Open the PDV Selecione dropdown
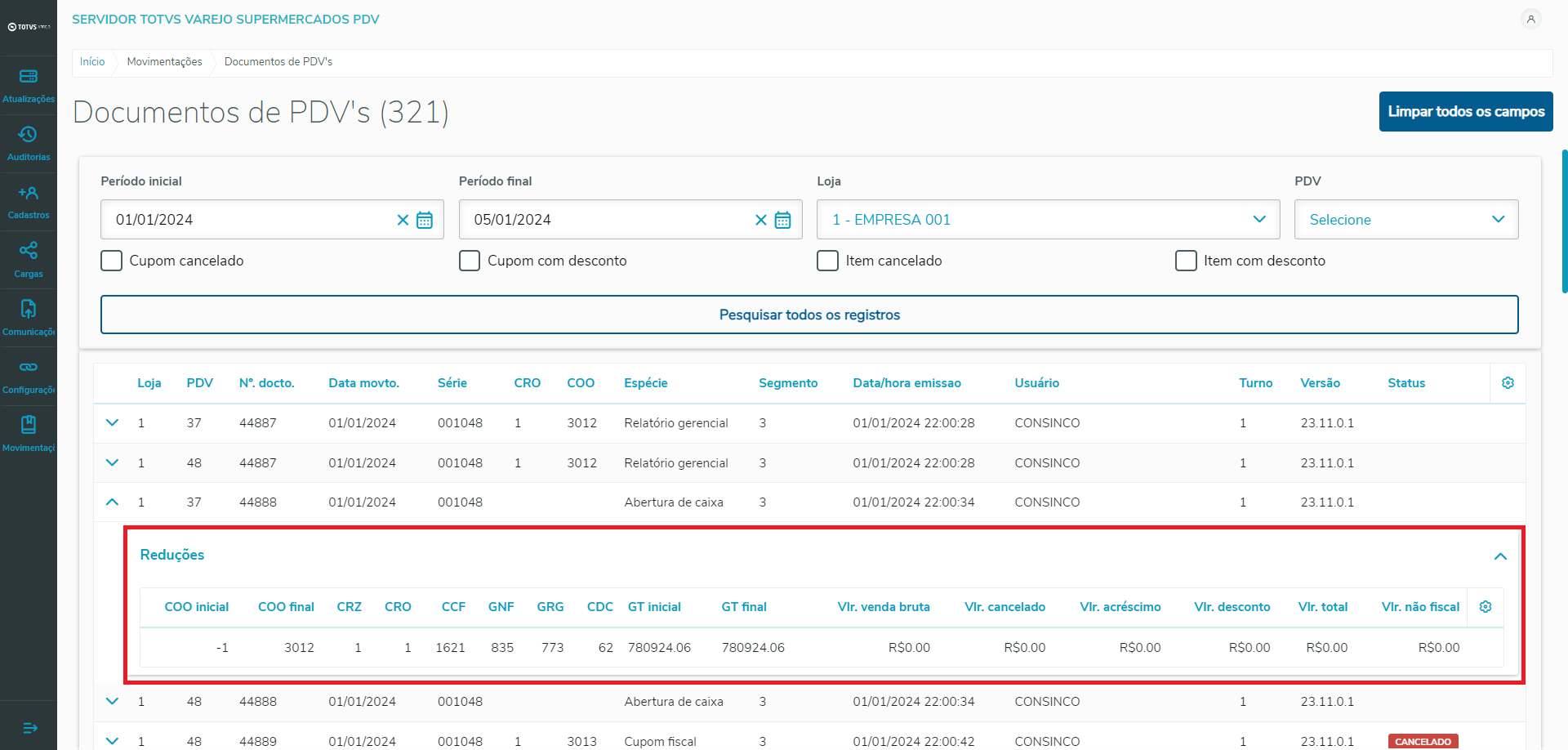This screenshot has height=750, width=1568. click(1406, 220)
